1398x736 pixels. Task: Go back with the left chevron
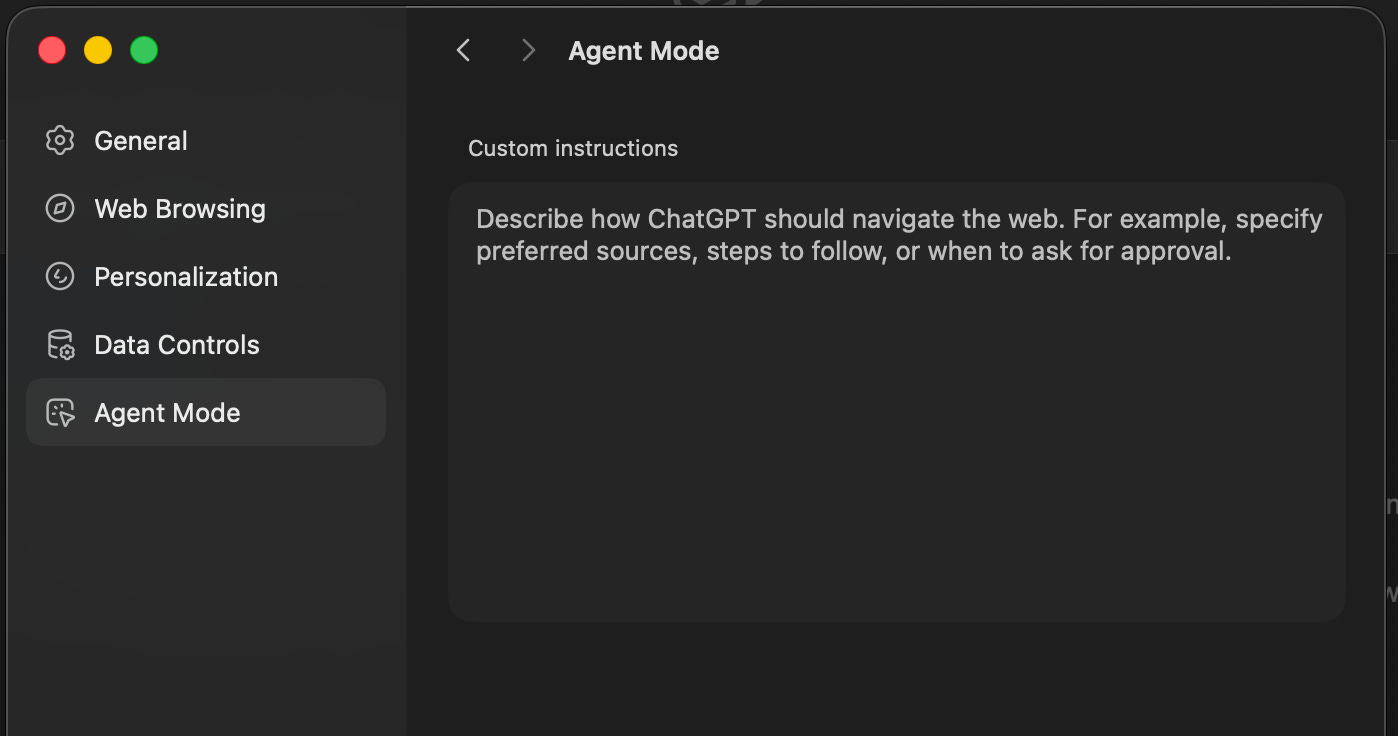point(463,51)
